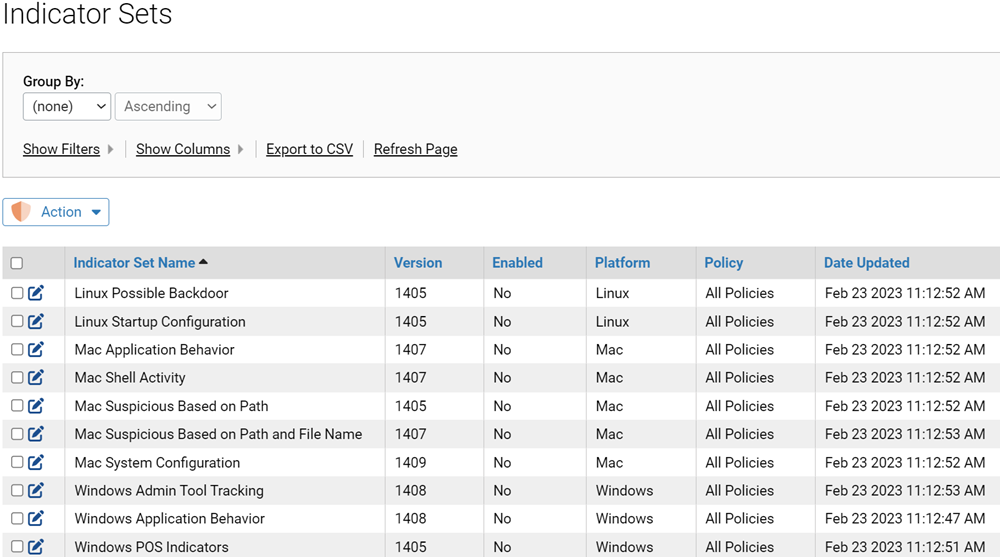The image size is (1000, 557).
Task: Edit the Mac Shell Activity row
Action: 36,378
